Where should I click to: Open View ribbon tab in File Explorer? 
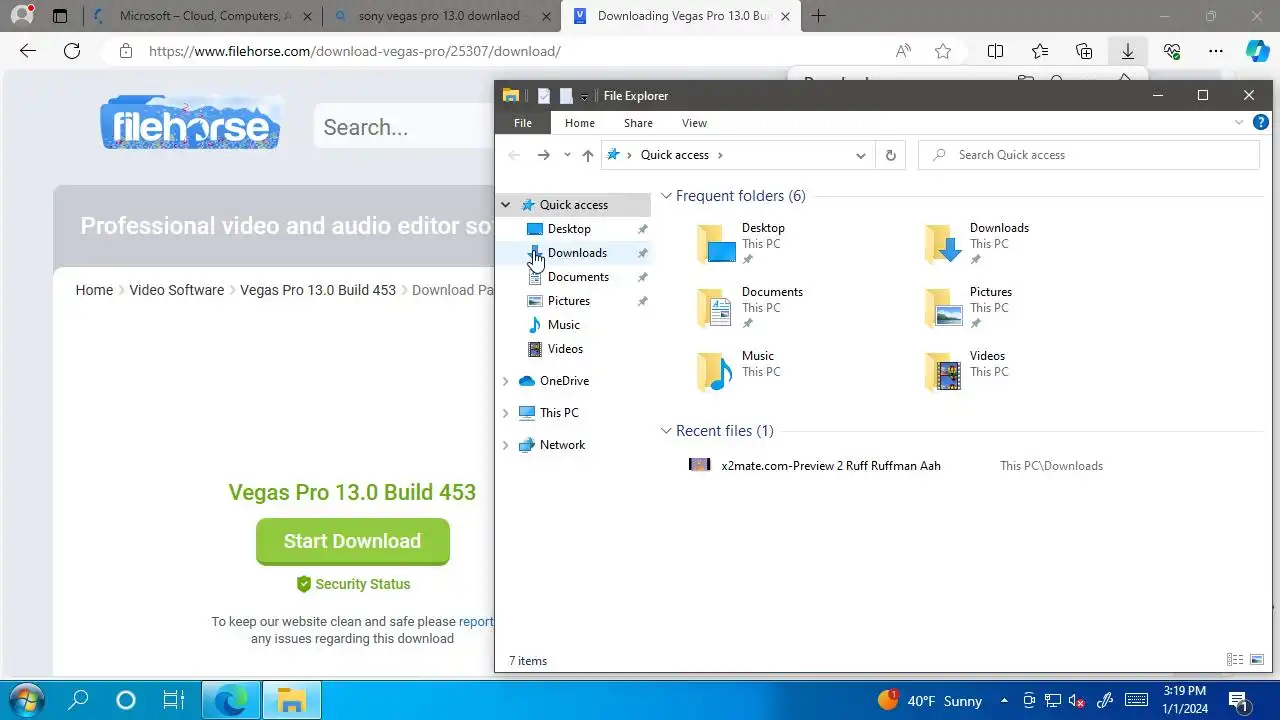(694, 123)
